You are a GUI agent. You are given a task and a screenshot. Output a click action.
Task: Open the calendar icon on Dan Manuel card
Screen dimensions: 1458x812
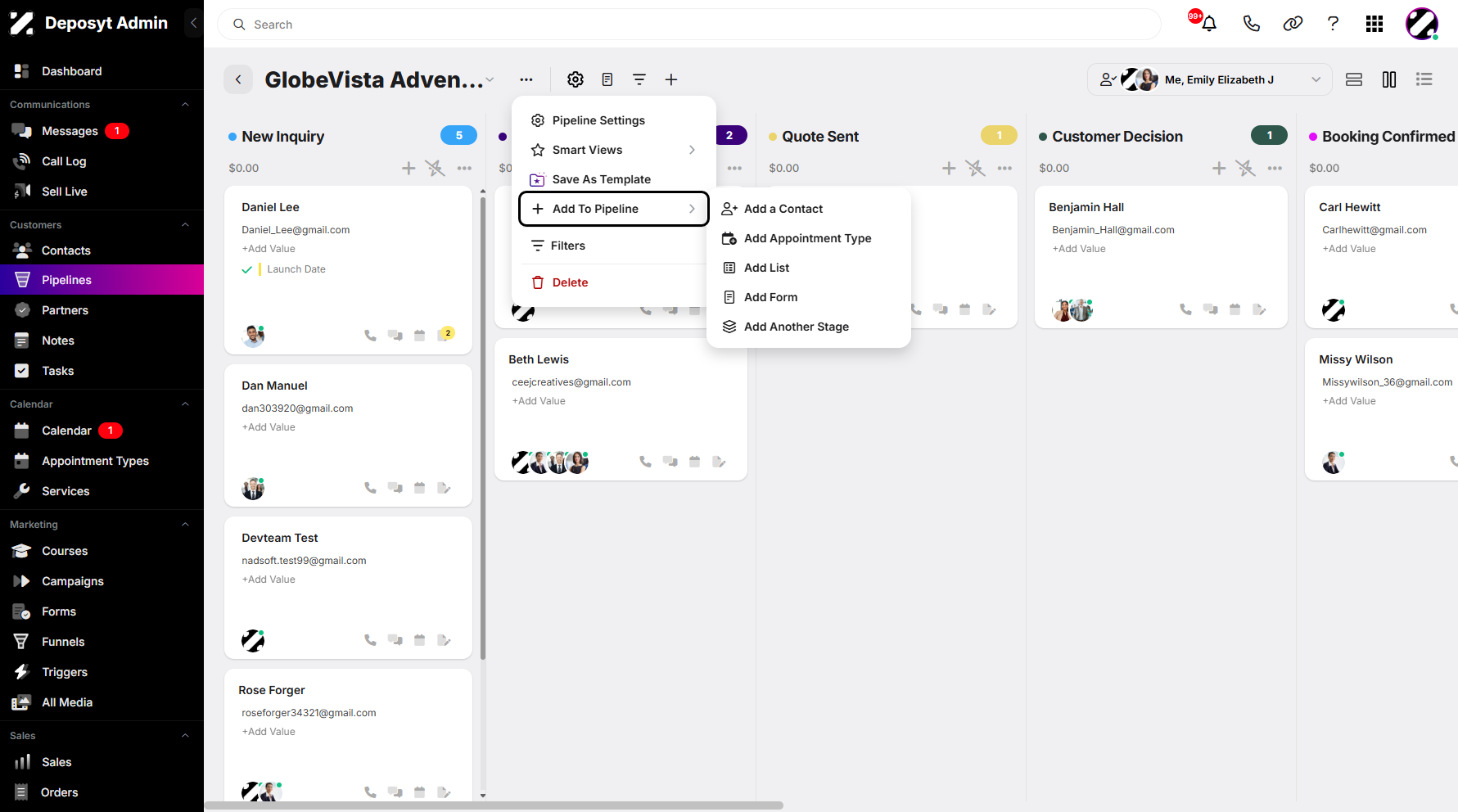click(x=419, y=488)
